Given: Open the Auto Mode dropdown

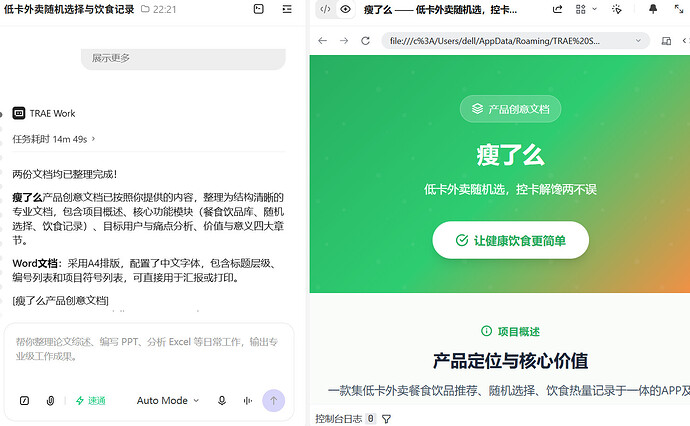Looking at the screenshot, I should click(x=168, y=400).
